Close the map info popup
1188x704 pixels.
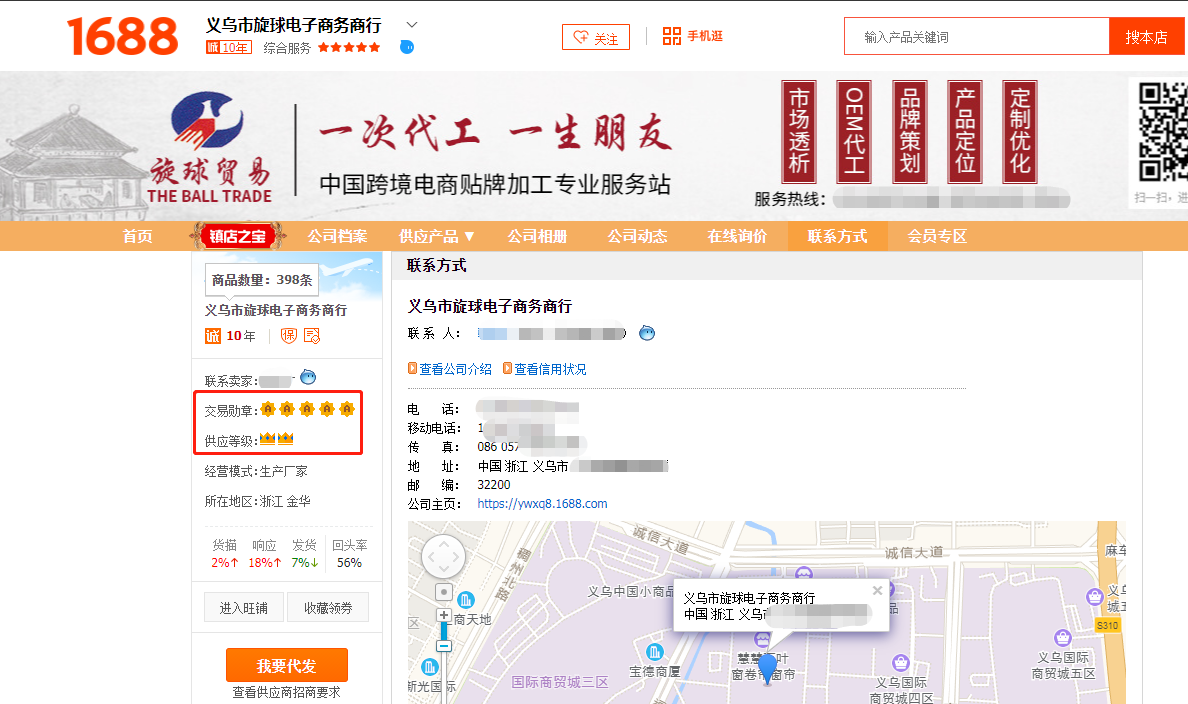click(x=877, y=590)
